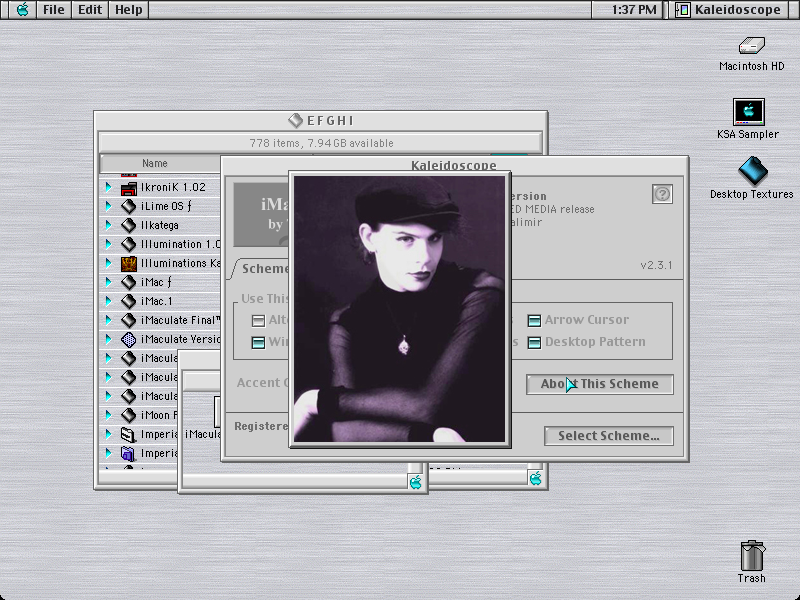Select the Ilkatega scheme icon
The width and height of the screenshot is (800, 600).
point(129,225)
